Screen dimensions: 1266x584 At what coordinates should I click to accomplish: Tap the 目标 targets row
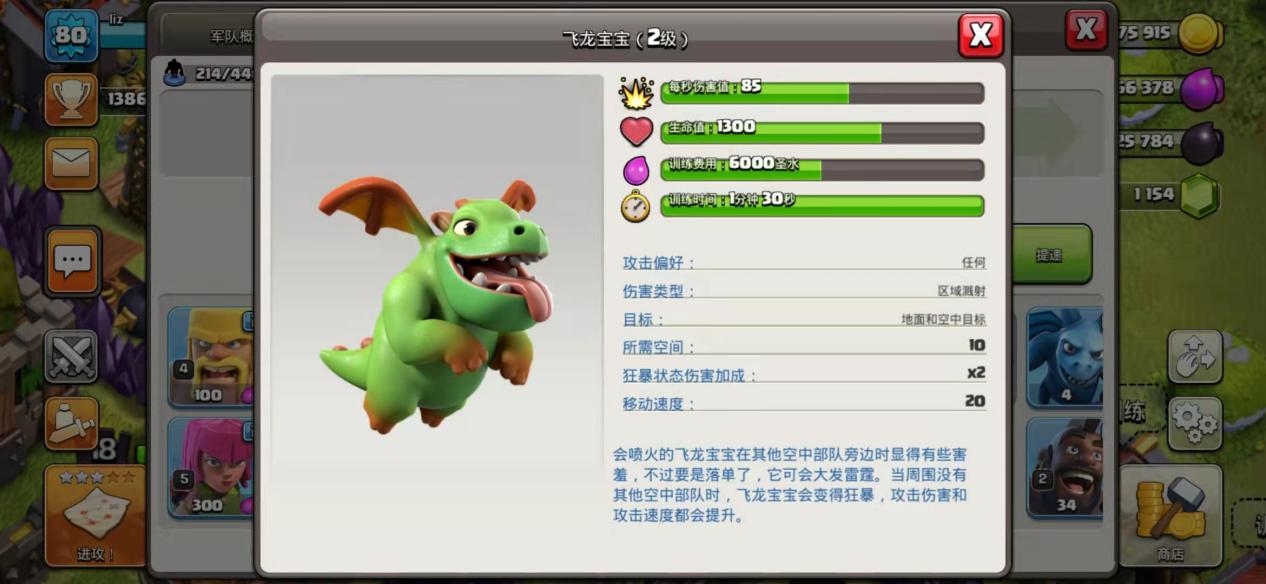point(804,319)
